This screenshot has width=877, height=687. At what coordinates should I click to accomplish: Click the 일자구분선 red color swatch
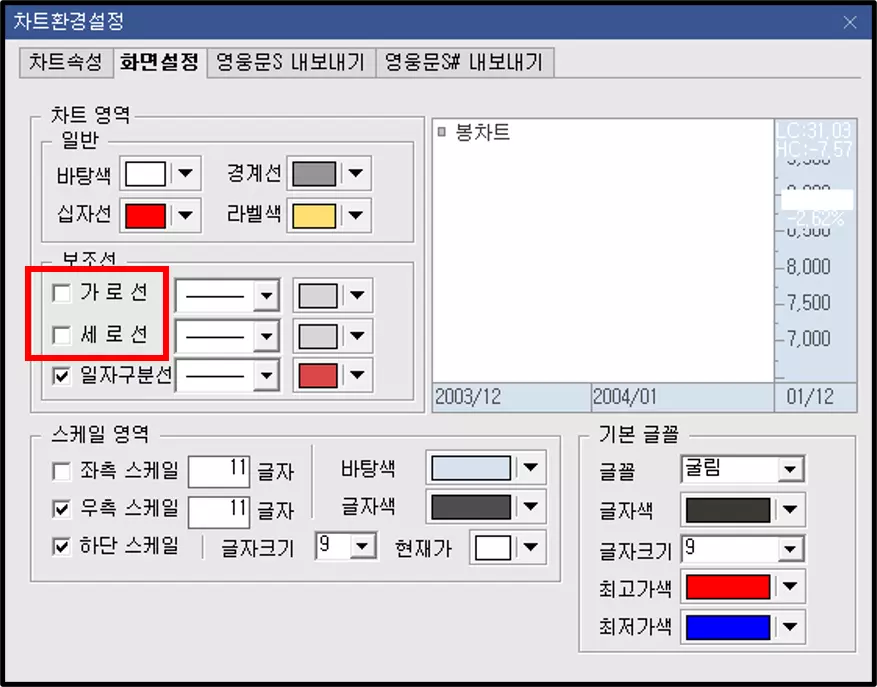click(x=318, y=375)
